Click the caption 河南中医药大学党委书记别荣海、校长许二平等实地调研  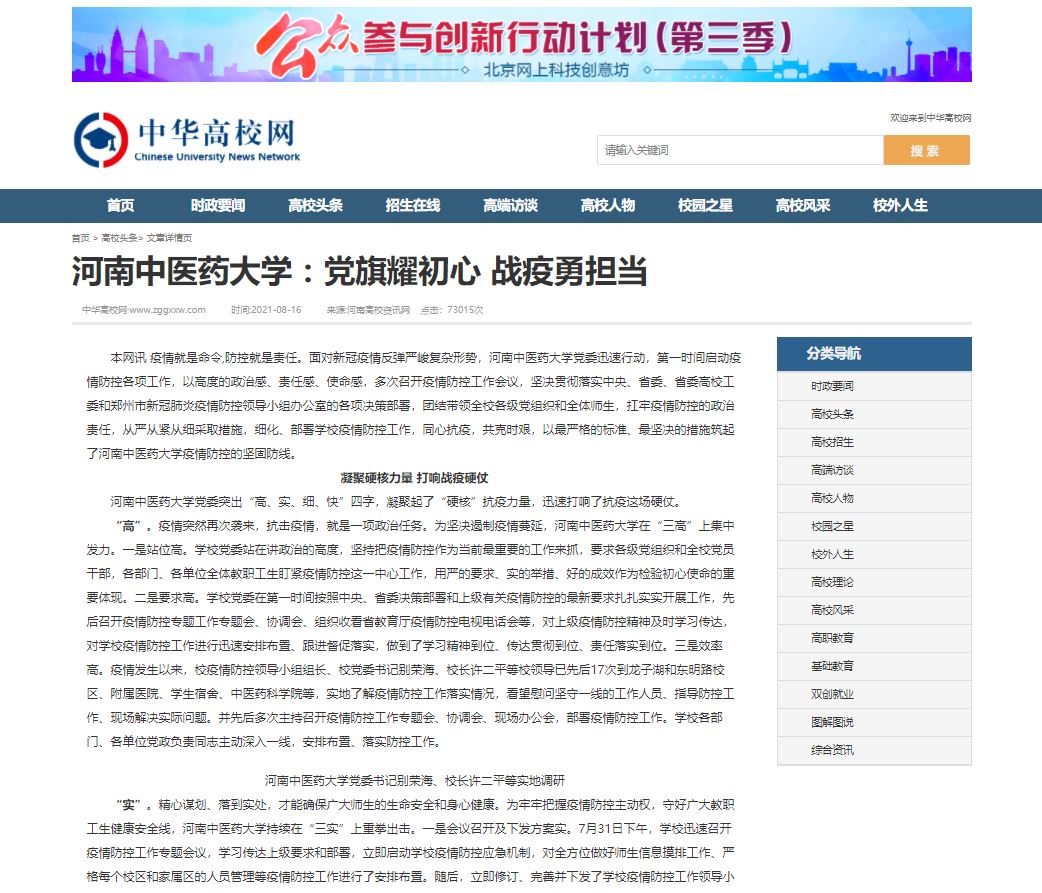414,781
